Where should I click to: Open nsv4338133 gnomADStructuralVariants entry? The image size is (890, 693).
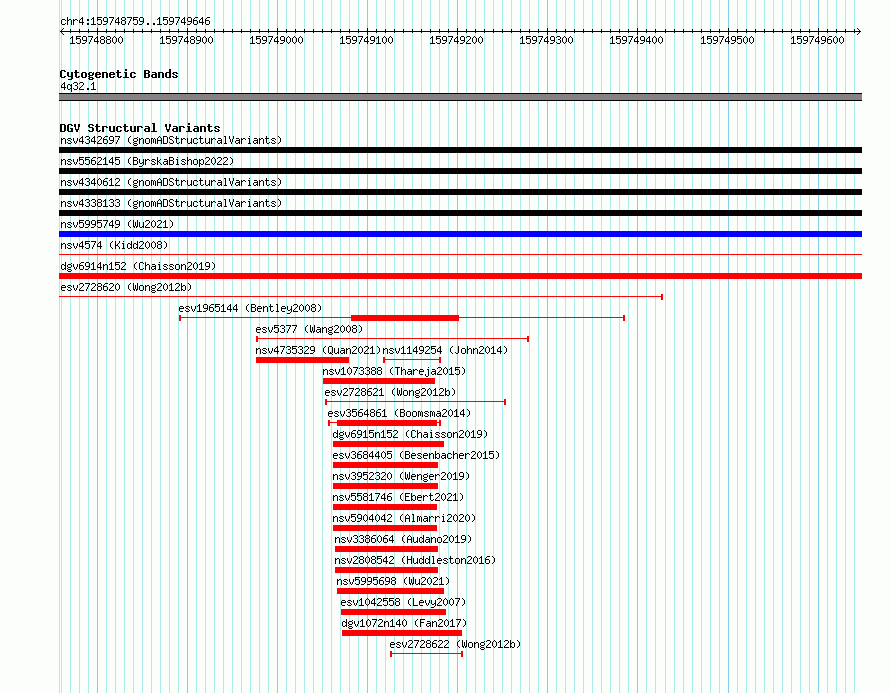click(171, 203)
